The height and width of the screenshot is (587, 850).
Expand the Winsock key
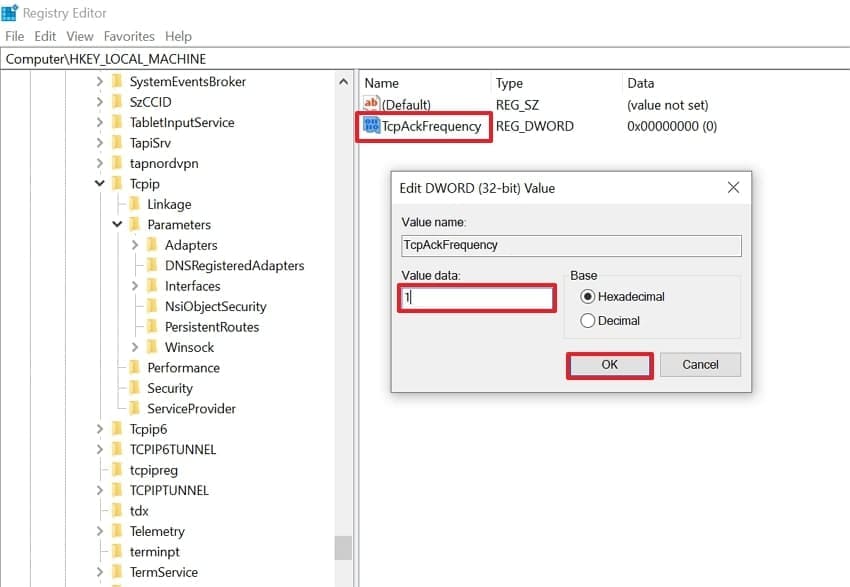[135, 347]
